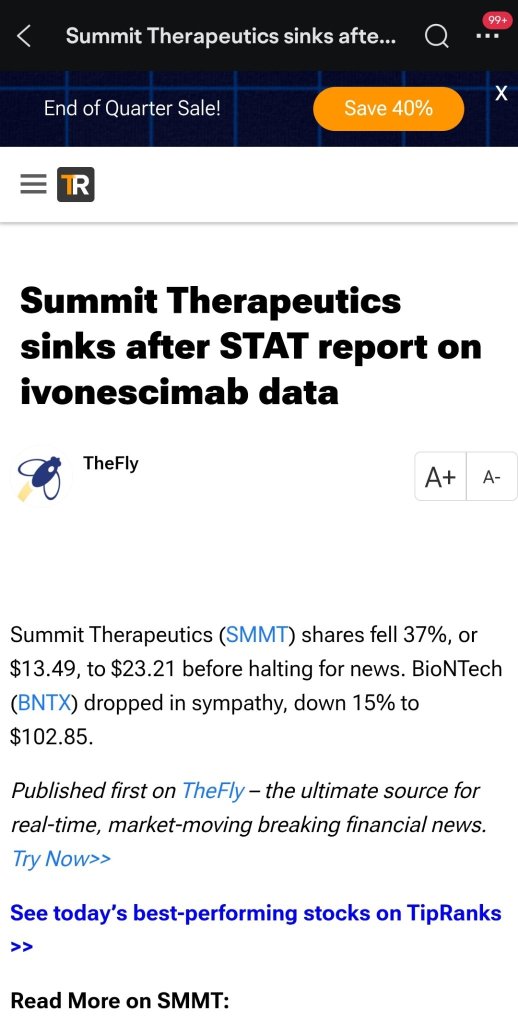Dismiss the End of Quarter Sale banner
The width and height of the screenshot is (518, 1024).
501,93
